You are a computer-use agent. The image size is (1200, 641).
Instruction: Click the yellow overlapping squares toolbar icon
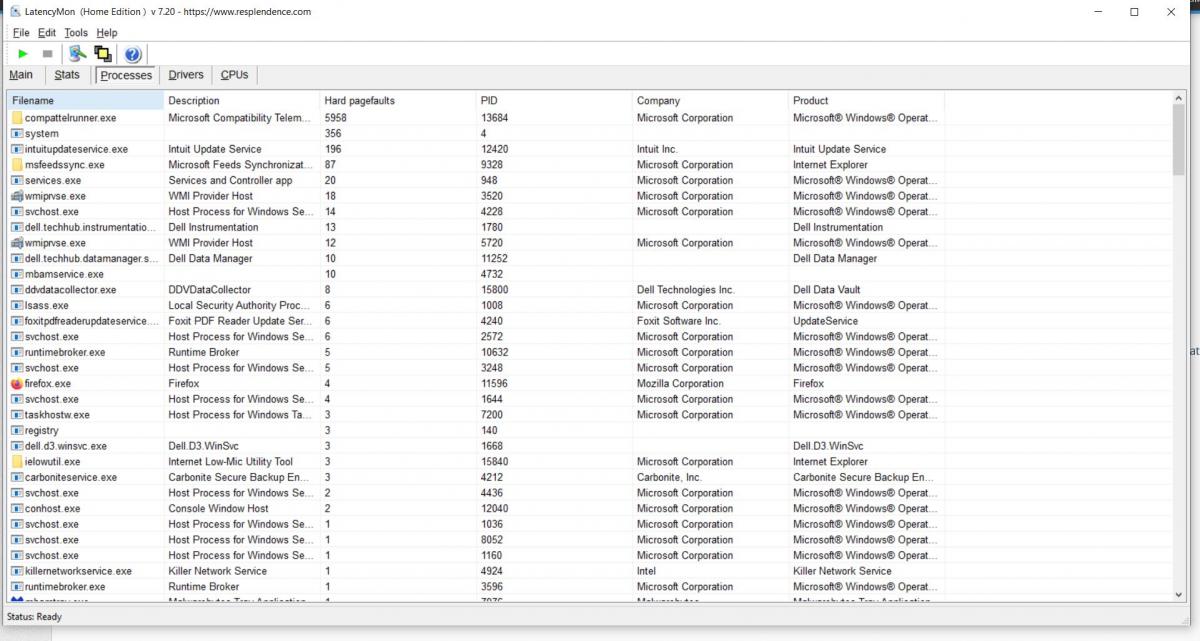click(102, 54)
